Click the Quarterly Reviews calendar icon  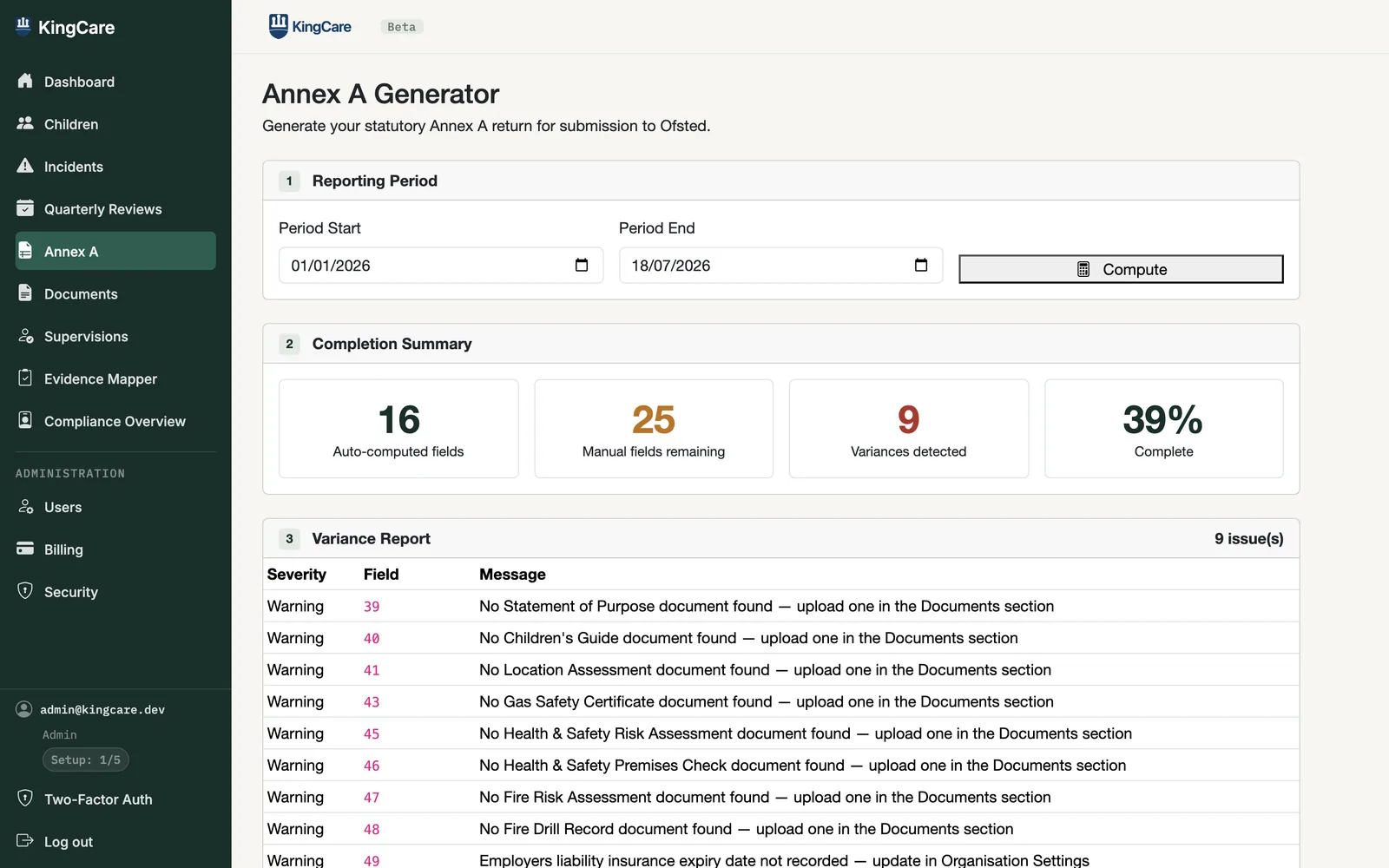[x=25, y=208]
